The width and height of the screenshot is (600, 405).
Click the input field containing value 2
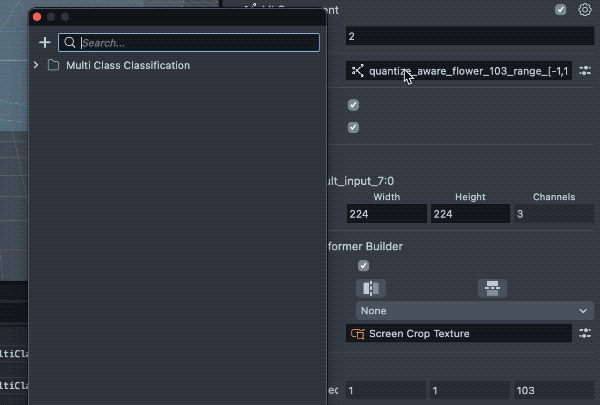coord(470,36)
